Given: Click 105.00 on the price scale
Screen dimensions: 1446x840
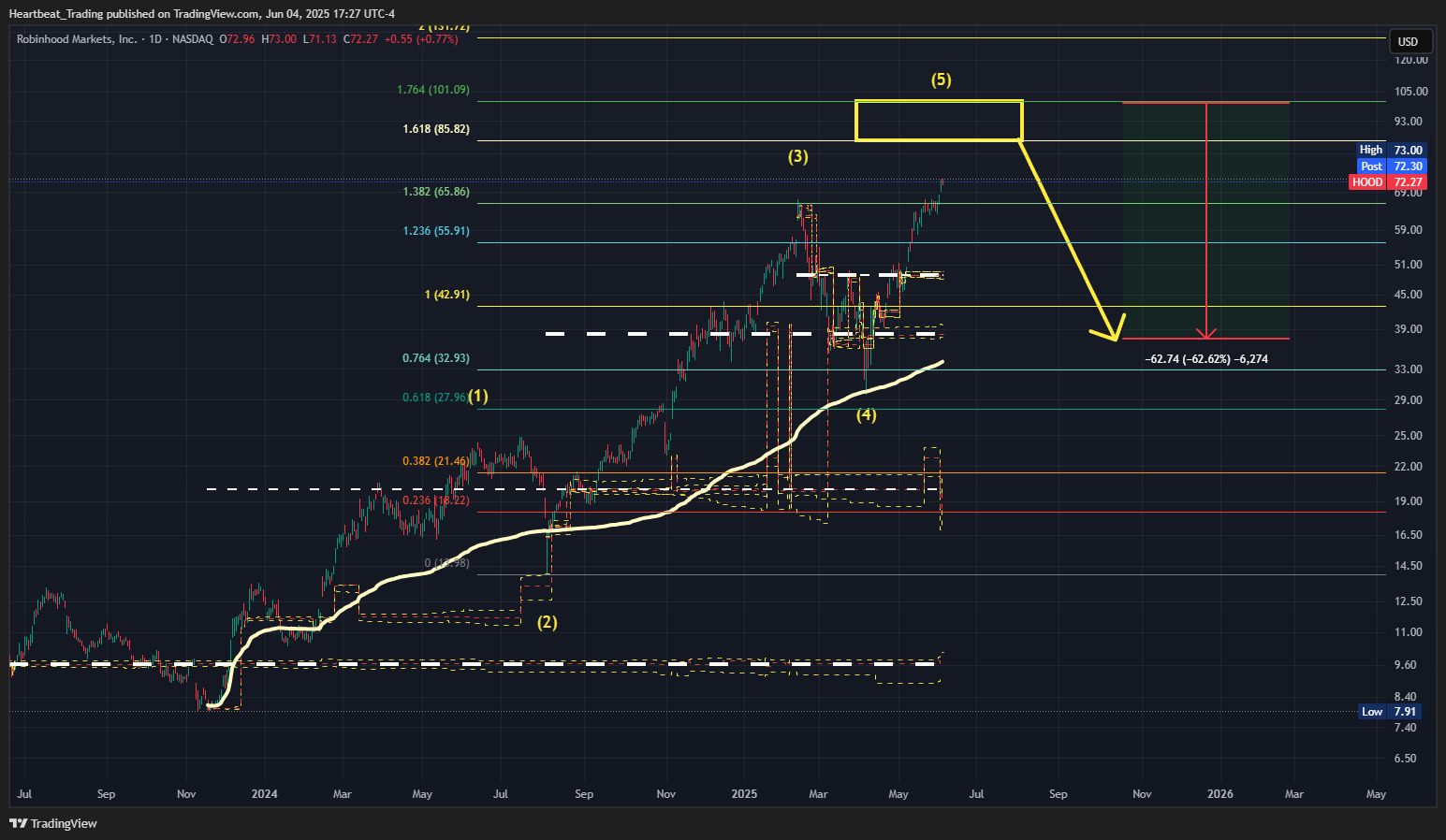Looking at the screenshot, I should 1411,92.
